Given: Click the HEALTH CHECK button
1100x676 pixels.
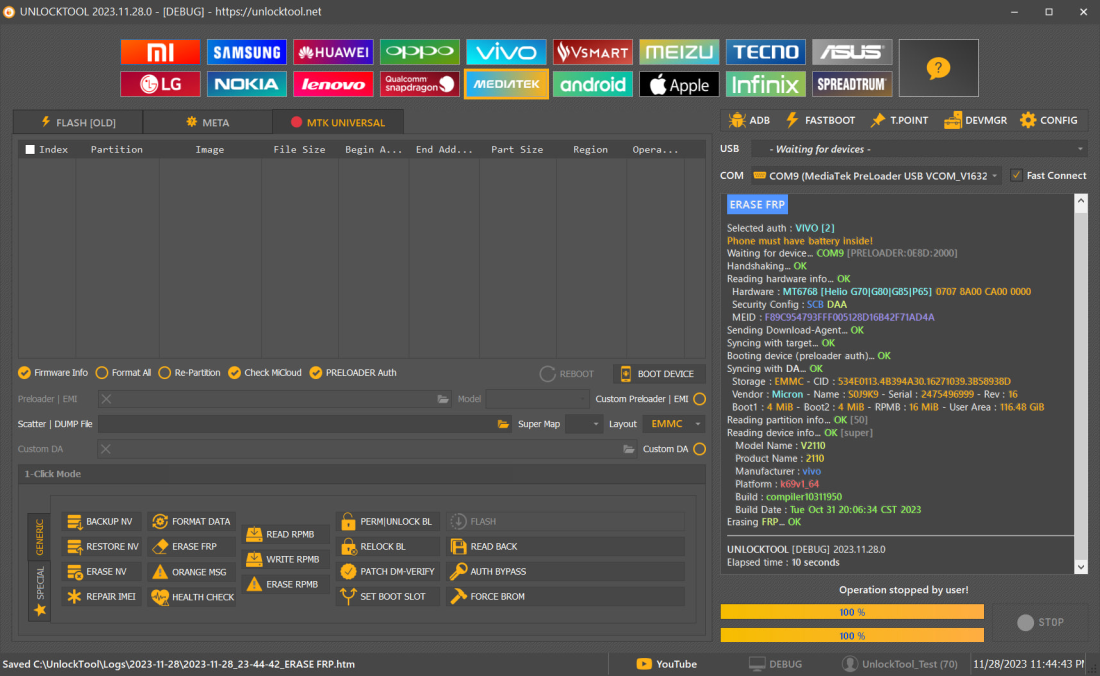Looking at the screenshot, I should point(191,597).
